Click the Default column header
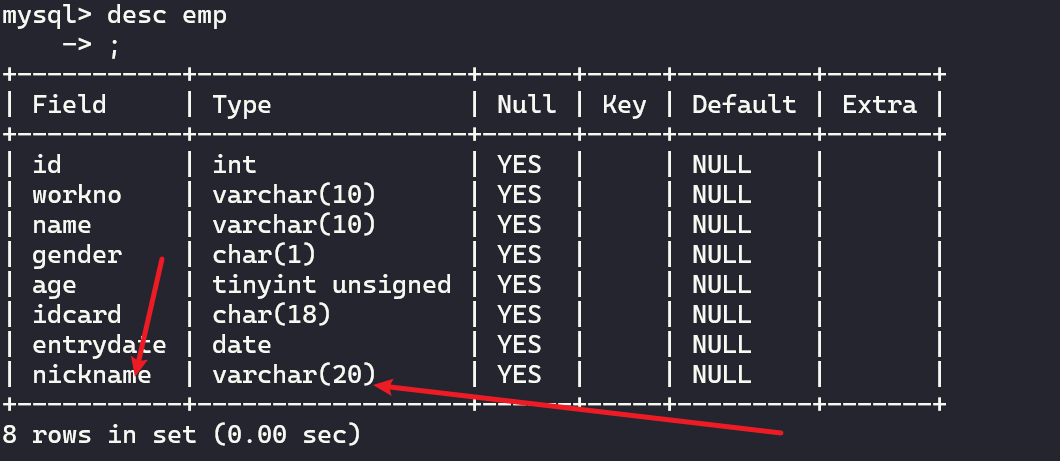This screenshot has height=461, width=1060. tap(744, 104)
